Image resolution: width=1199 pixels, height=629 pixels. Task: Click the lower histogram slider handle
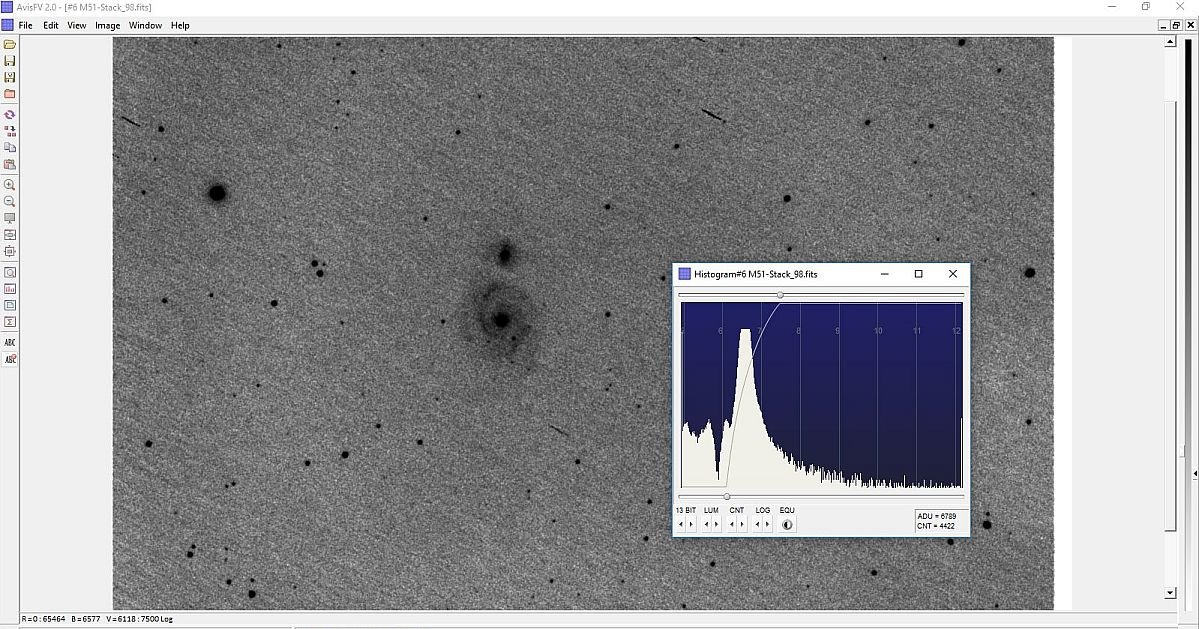[726, 497]
